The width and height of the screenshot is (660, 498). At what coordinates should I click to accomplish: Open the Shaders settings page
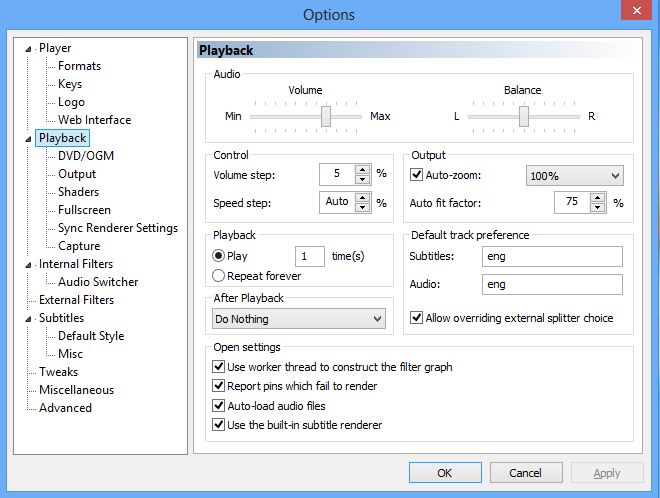pos(78,192)
